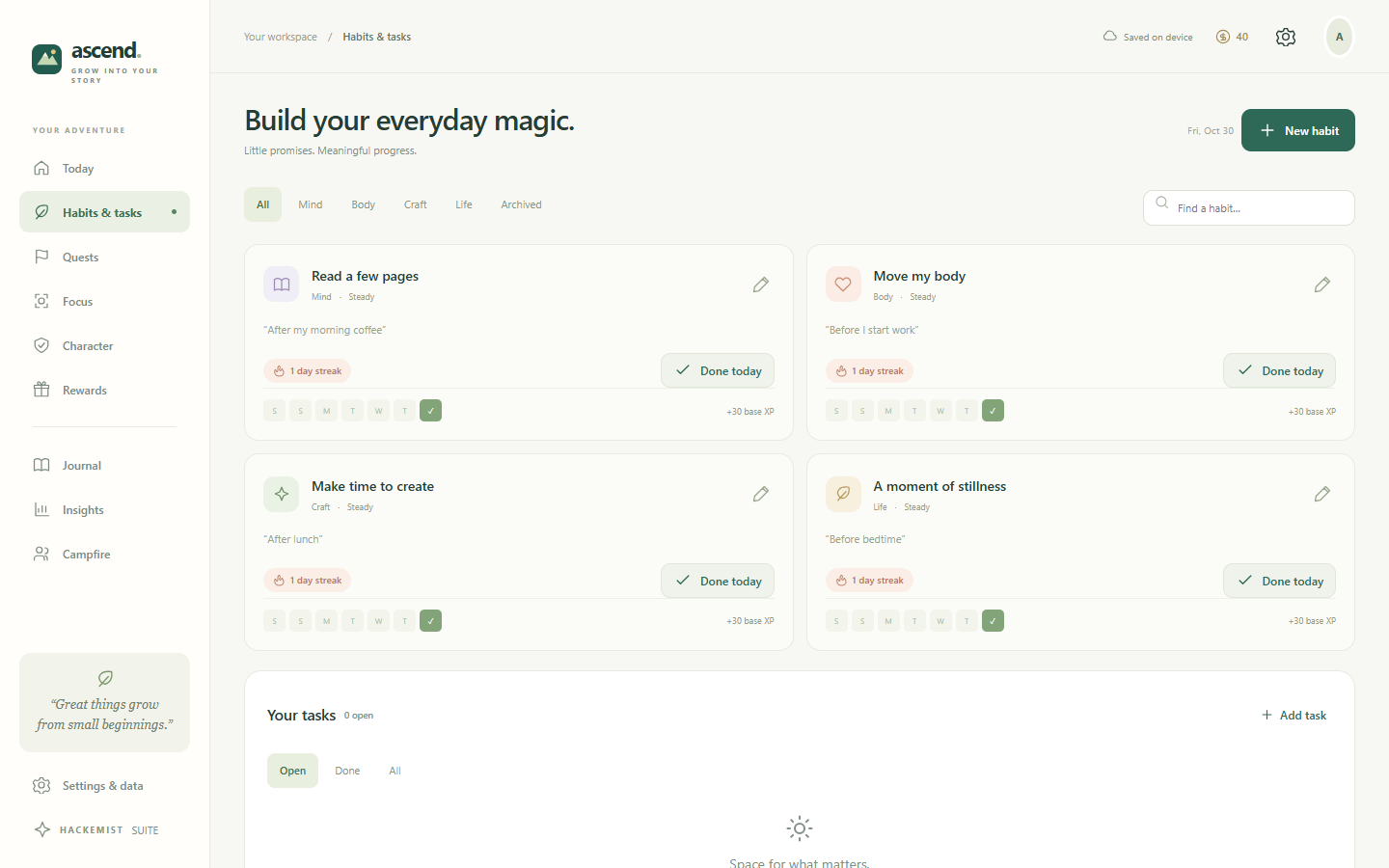The height and width of the screenshot is (868, 1389).
Task: Open the Character page
Action: click(x=104, y=345)
